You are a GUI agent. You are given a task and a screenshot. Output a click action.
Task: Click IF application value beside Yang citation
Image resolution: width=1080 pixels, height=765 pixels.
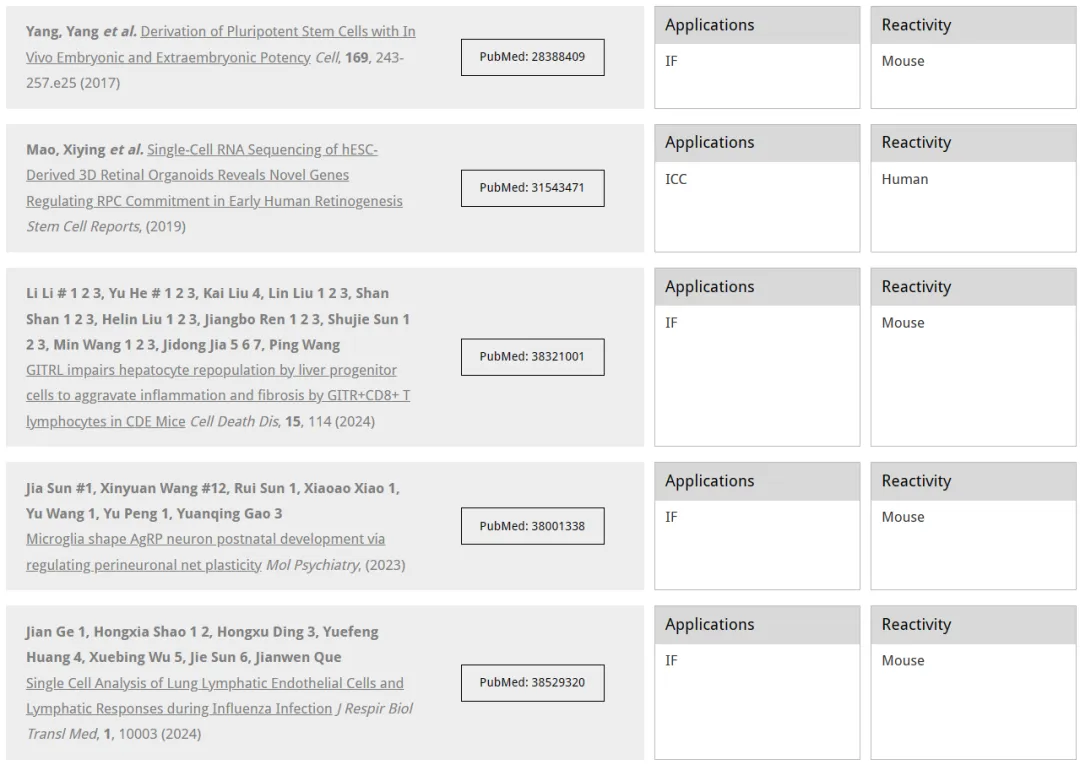671,62
